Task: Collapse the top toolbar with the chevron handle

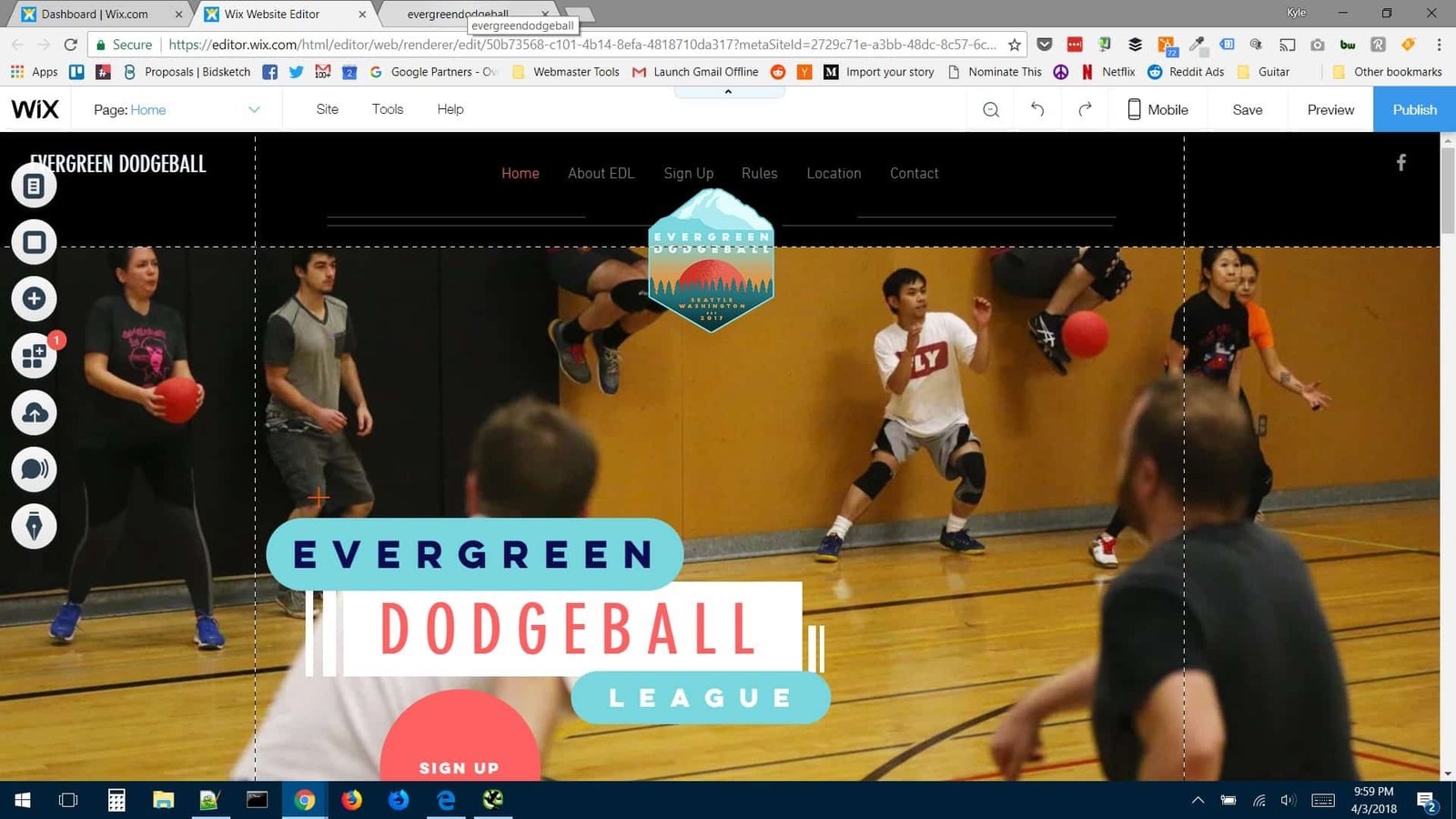Action: pos(729,92)
